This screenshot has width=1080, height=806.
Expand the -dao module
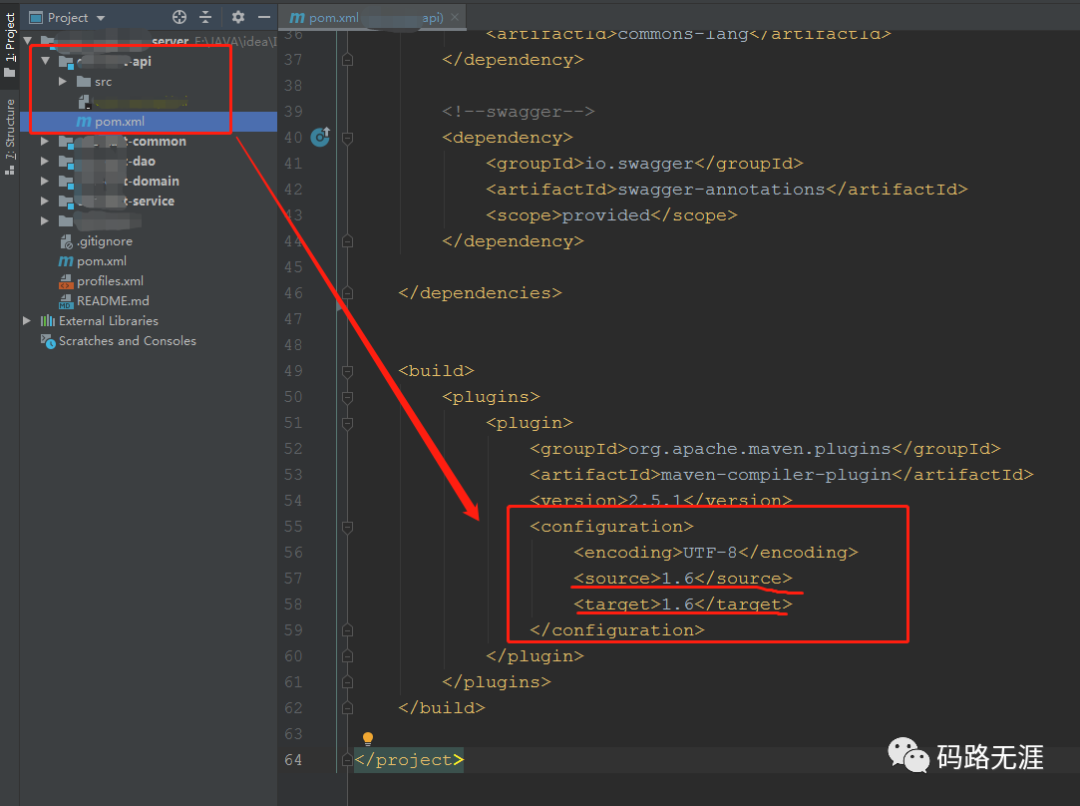click(x=45, y=161)
